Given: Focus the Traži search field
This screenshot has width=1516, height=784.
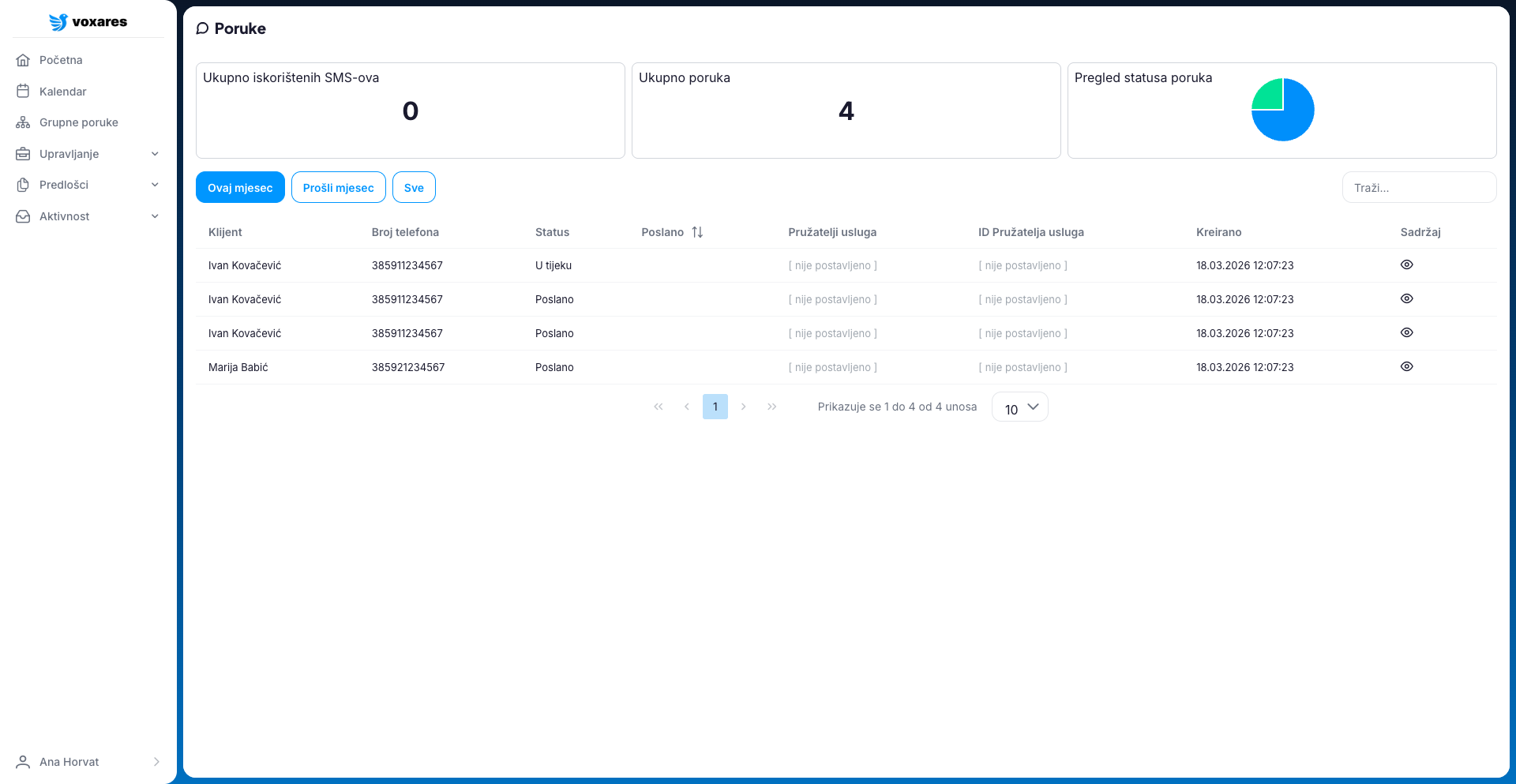Looking at the screenshot, I should click(x=1419, y=188).
